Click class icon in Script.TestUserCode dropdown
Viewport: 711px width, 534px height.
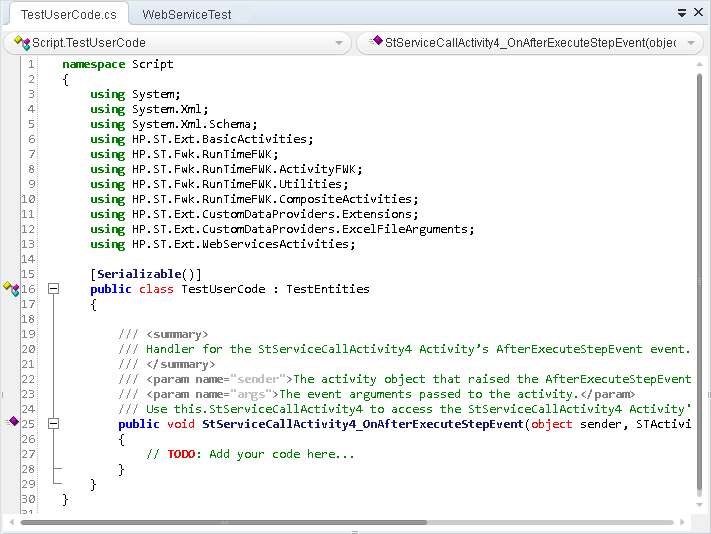point(22,43)
